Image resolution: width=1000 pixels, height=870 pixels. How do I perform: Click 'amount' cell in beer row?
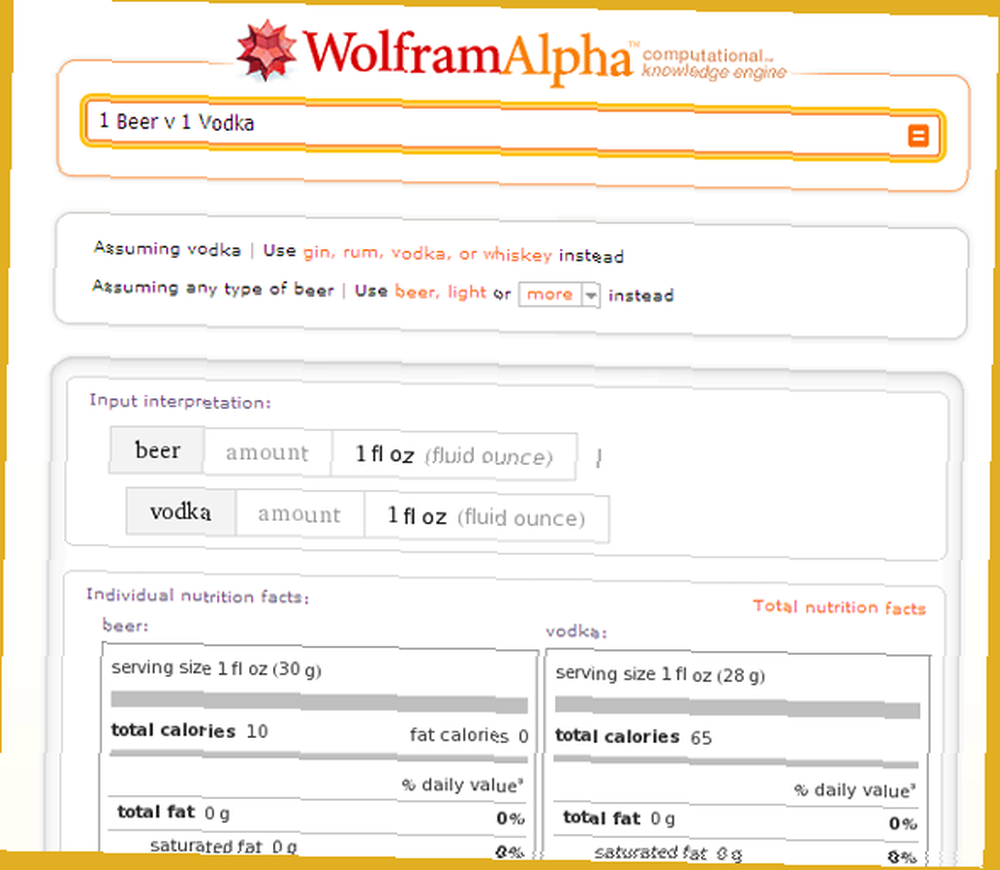pyautogui.click(x=267, y=452)
